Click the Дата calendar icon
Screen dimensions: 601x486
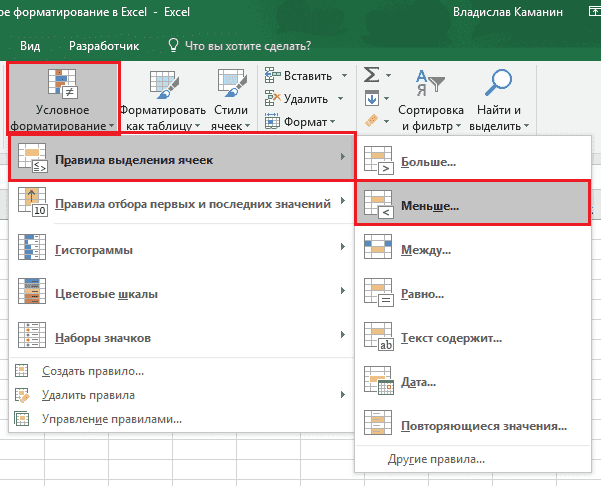pos(379,381)
